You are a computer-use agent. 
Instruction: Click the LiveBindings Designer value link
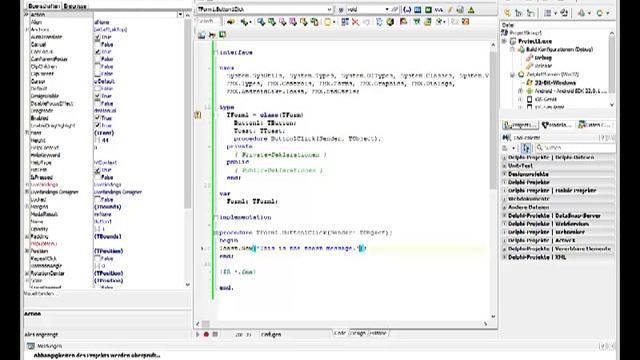[118, 192]
